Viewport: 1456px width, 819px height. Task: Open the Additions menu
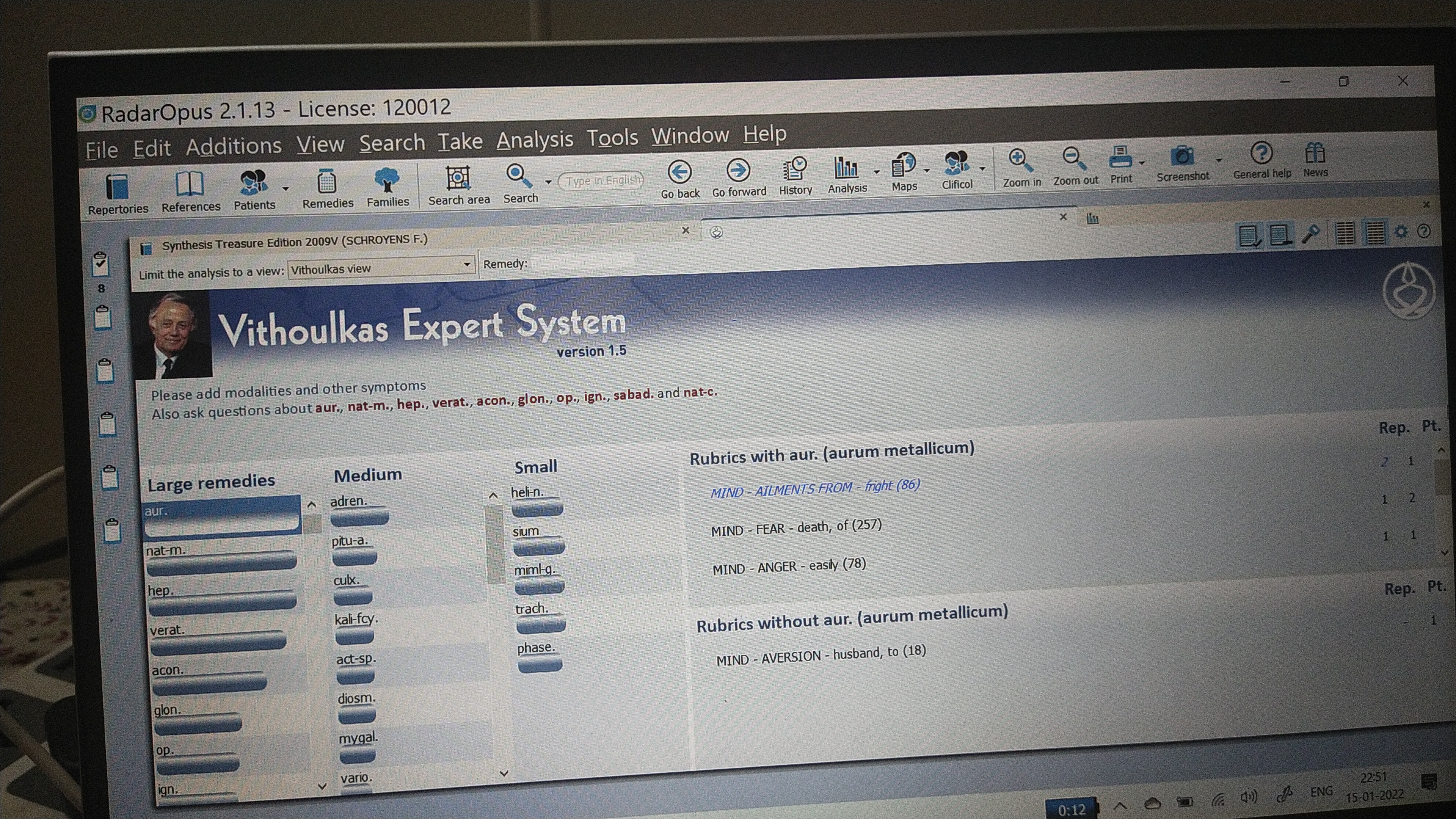point(234,146)
